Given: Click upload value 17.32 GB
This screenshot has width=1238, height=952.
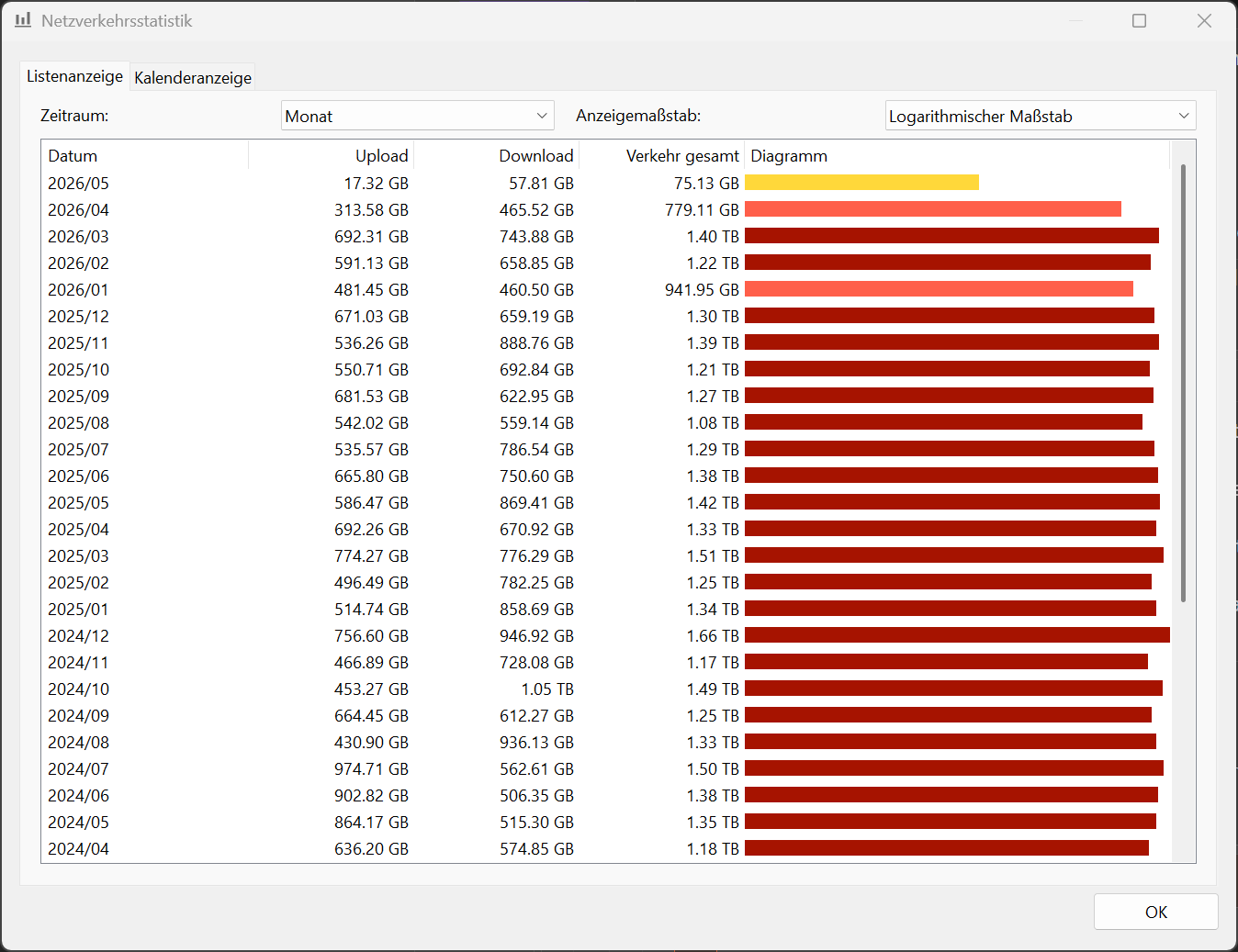Looking at the screenshot, I should click(376, 184).
